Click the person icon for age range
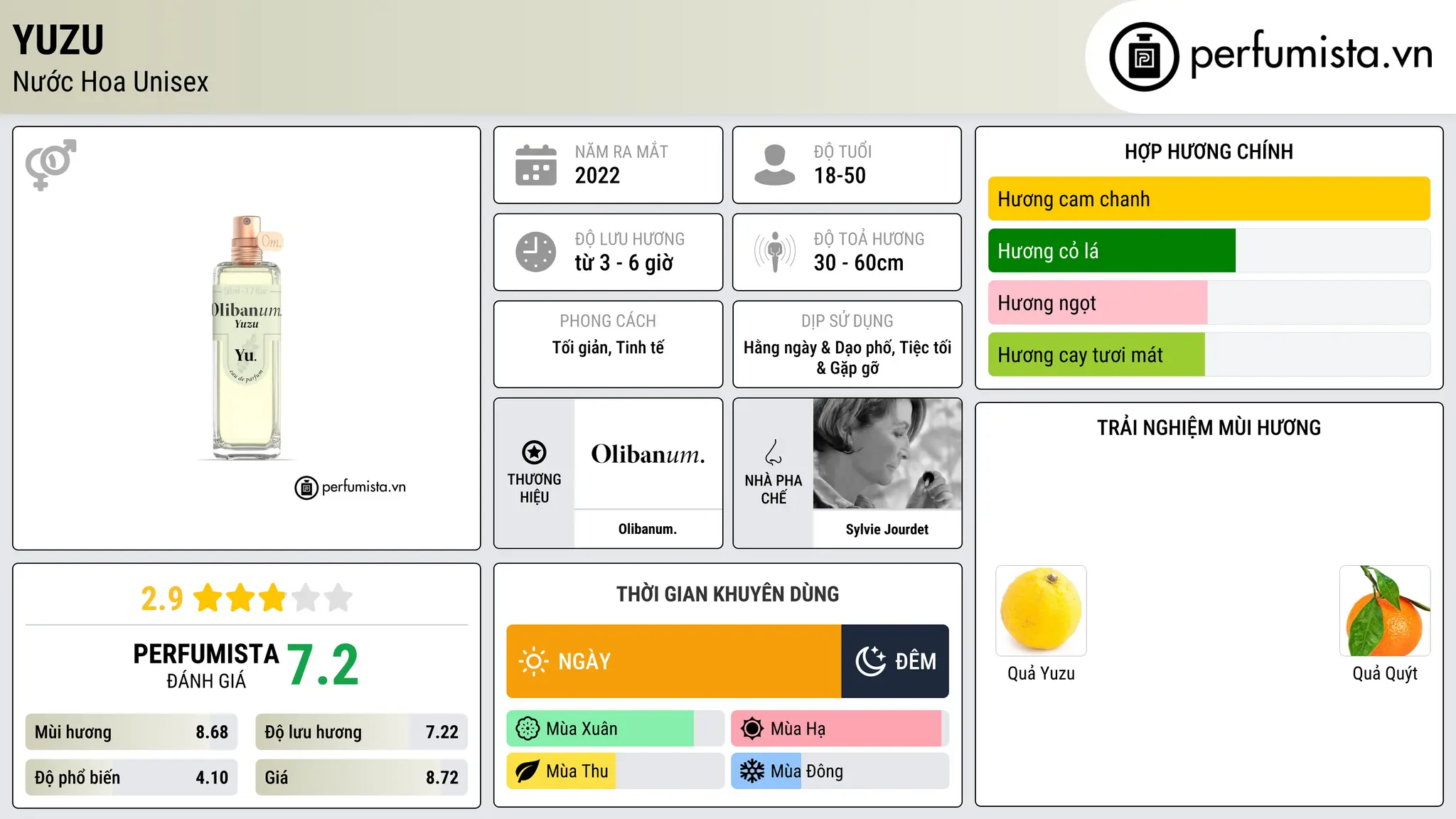The height and width of the screenshot is (819, 1456). (x=775, y=165)
